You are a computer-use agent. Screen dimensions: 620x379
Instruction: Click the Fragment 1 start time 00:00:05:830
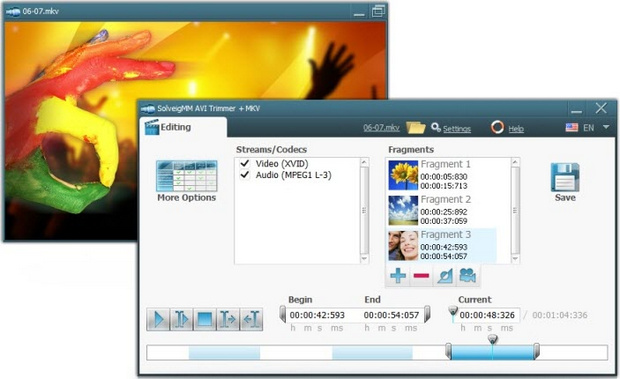[444, 177]
